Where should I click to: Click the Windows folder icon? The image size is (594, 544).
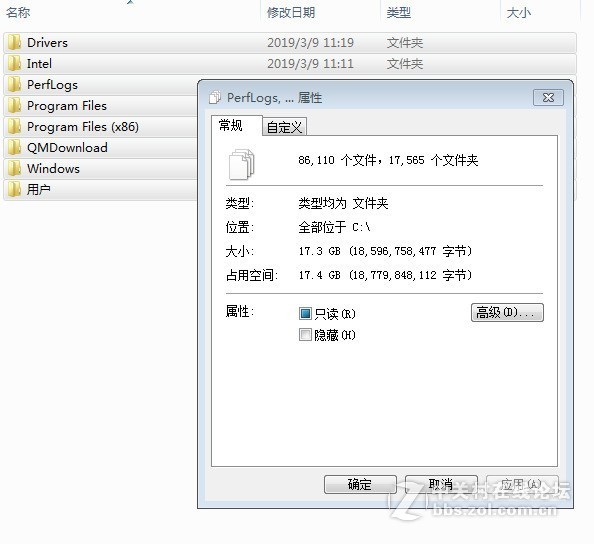tap(14, 168)
